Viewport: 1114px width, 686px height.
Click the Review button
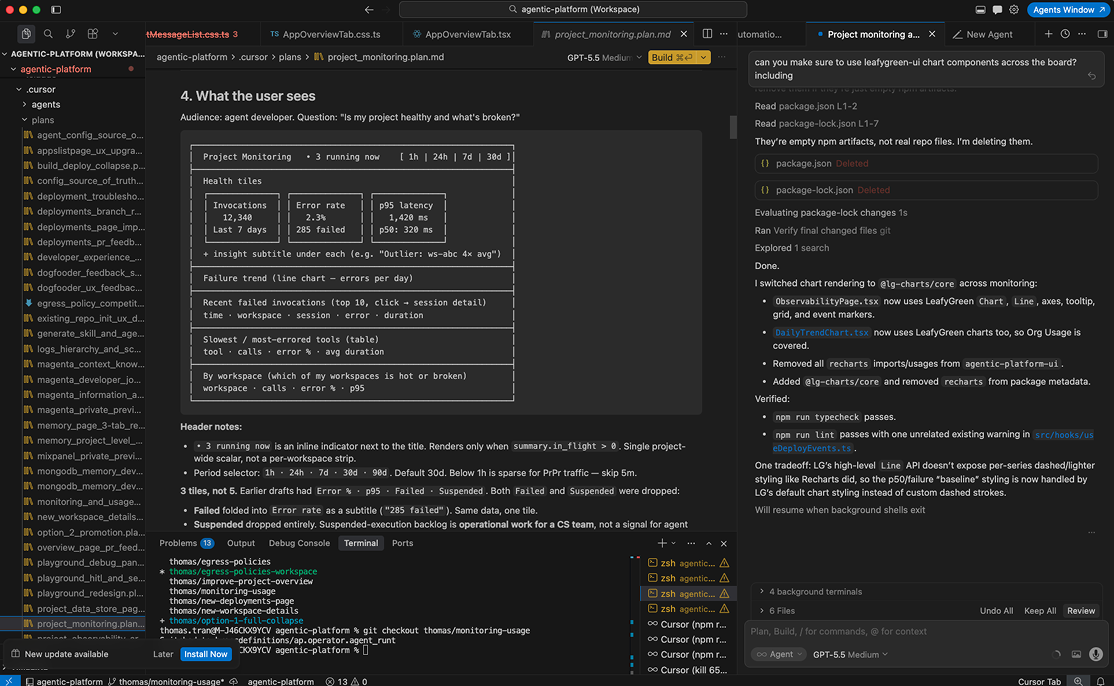coord(1081,611)
